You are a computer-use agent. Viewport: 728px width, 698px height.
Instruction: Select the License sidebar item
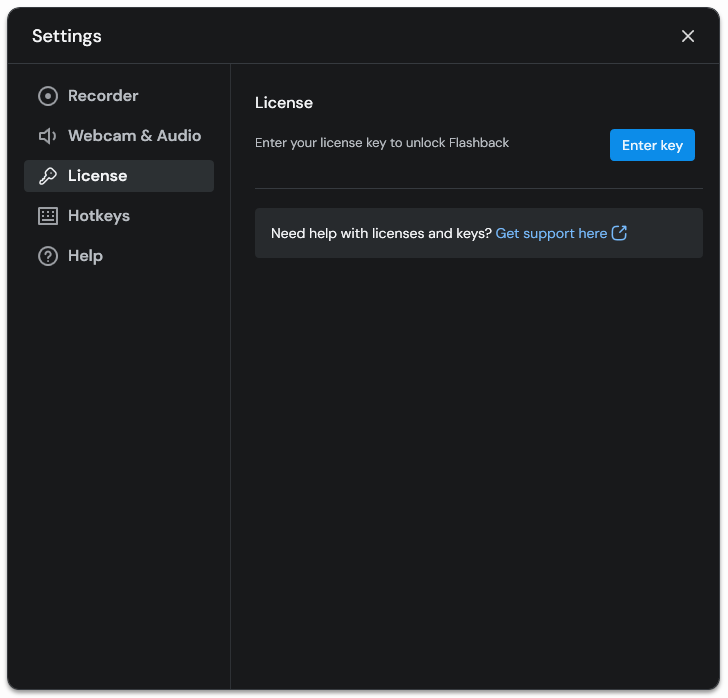[x=98, y=176]
